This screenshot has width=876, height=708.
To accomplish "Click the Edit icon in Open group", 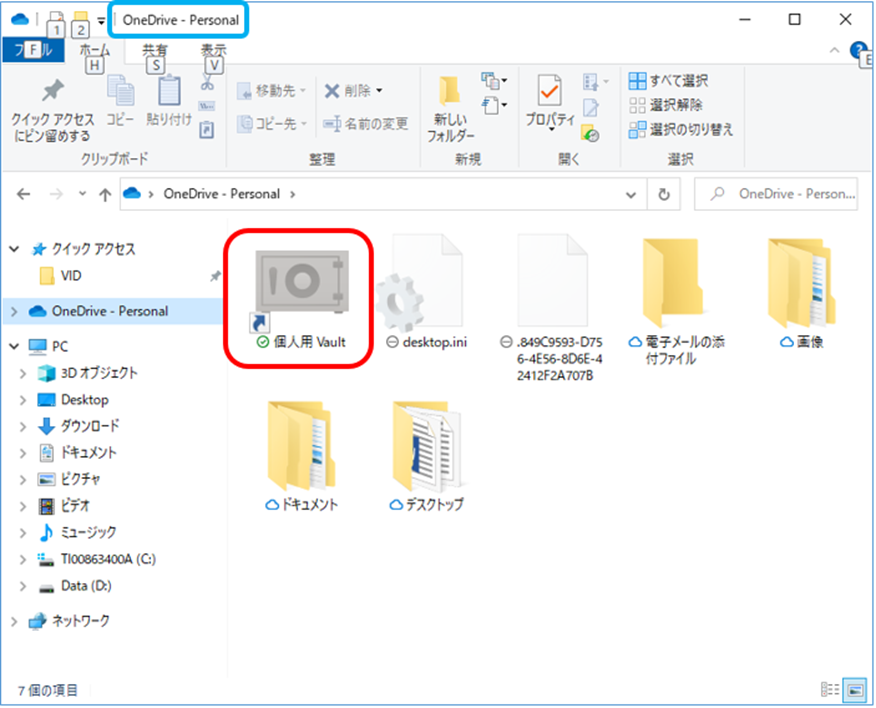I will click(591, 107).
